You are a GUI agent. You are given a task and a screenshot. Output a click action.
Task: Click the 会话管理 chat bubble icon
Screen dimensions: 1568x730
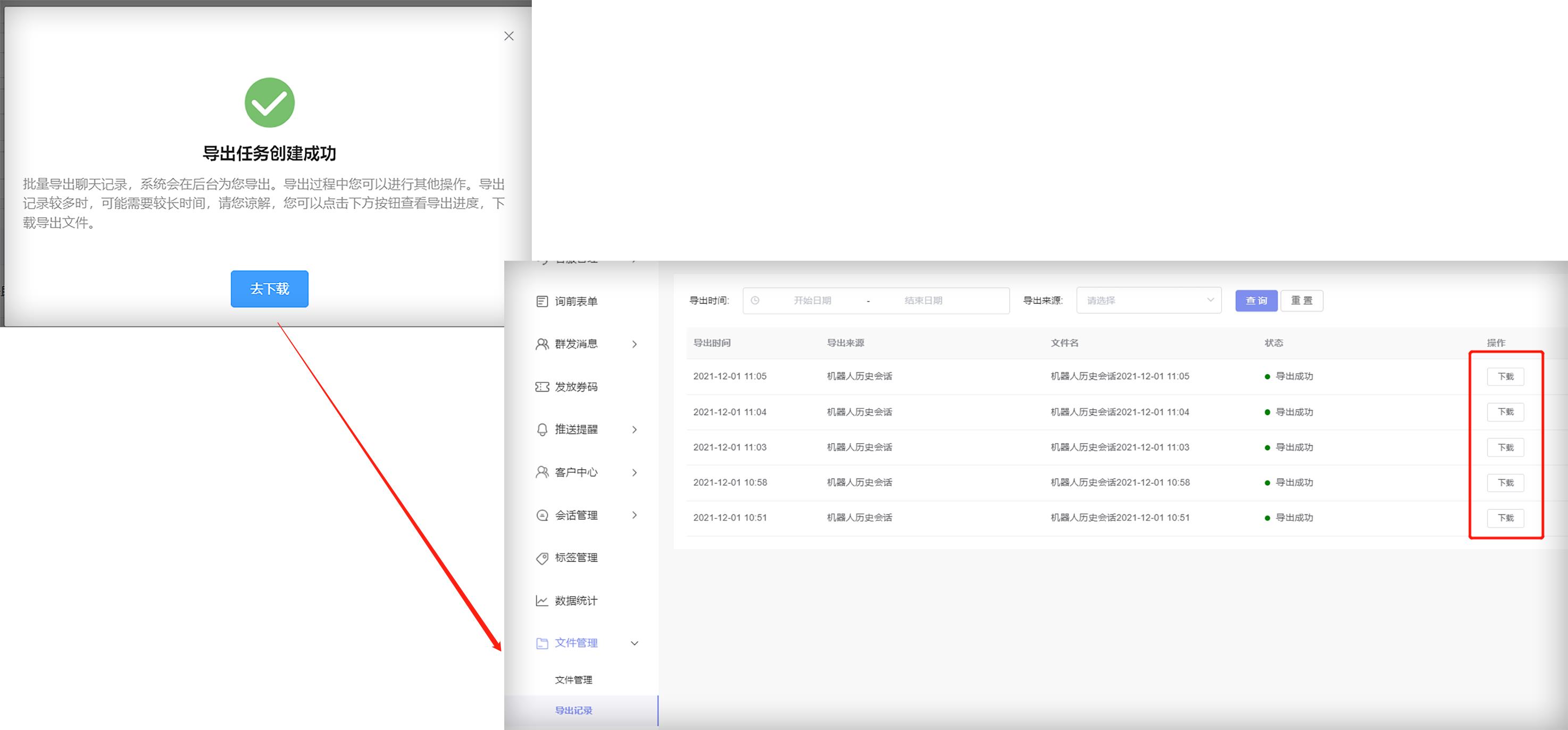(542, 515)
